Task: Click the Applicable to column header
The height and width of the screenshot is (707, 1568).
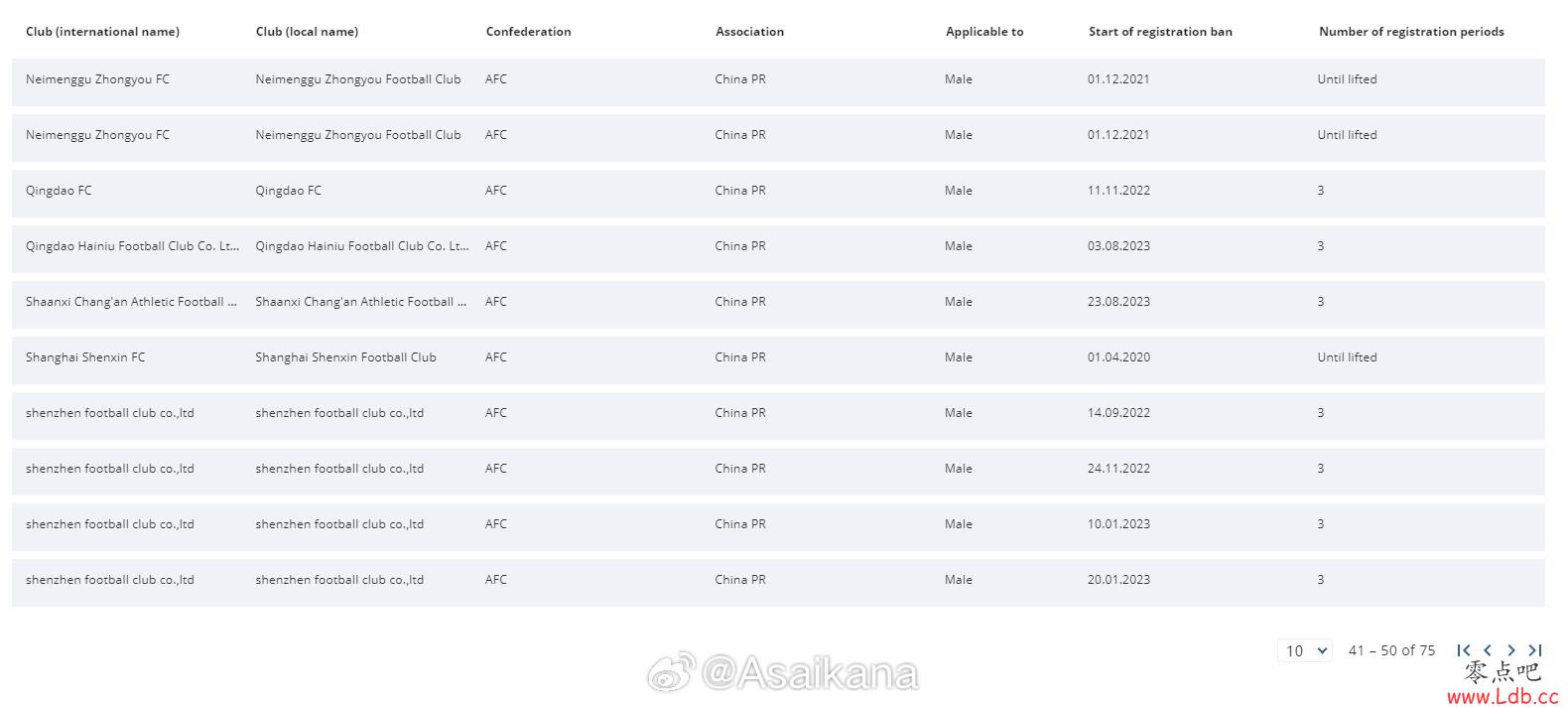Action: pyautogui.click(x=983, y=32)
